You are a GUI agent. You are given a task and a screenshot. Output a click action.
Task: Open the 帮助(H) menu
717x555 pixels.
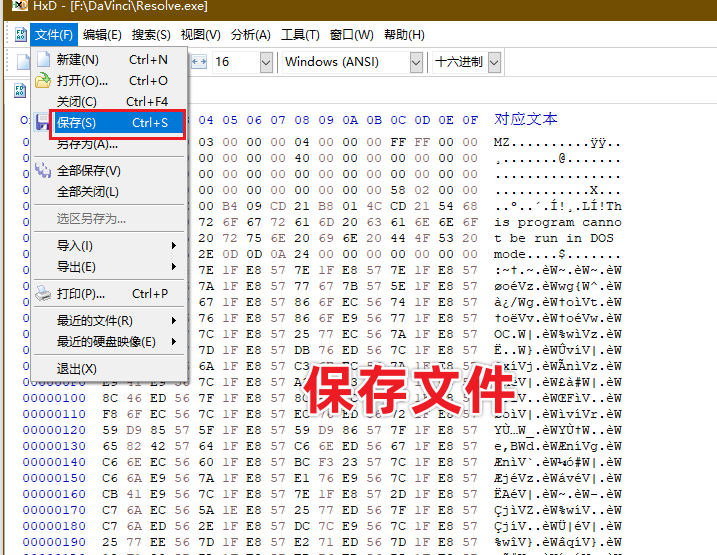click(404, 35)
